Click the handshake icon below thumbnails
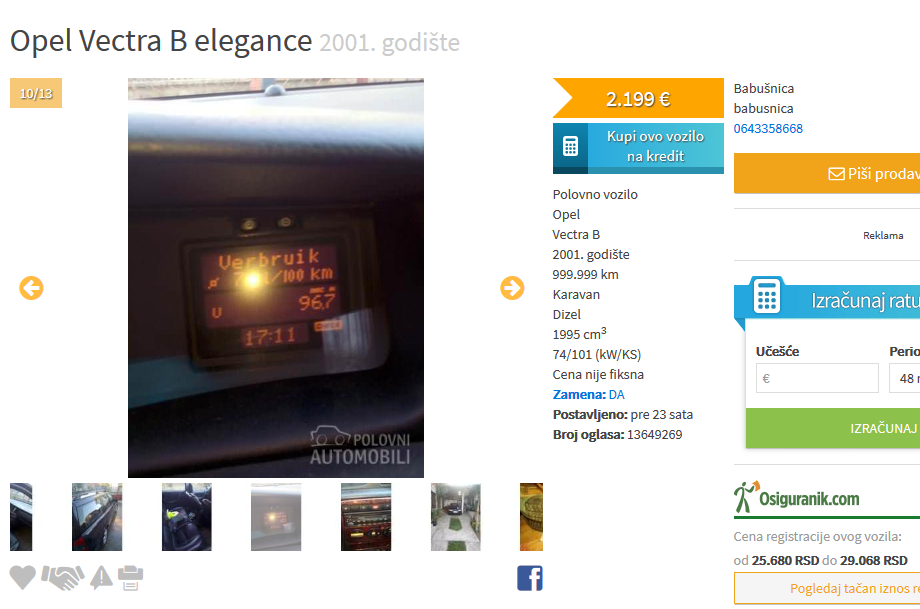The width and height of the screenshot is (920, 609). (x=63, y=578)
